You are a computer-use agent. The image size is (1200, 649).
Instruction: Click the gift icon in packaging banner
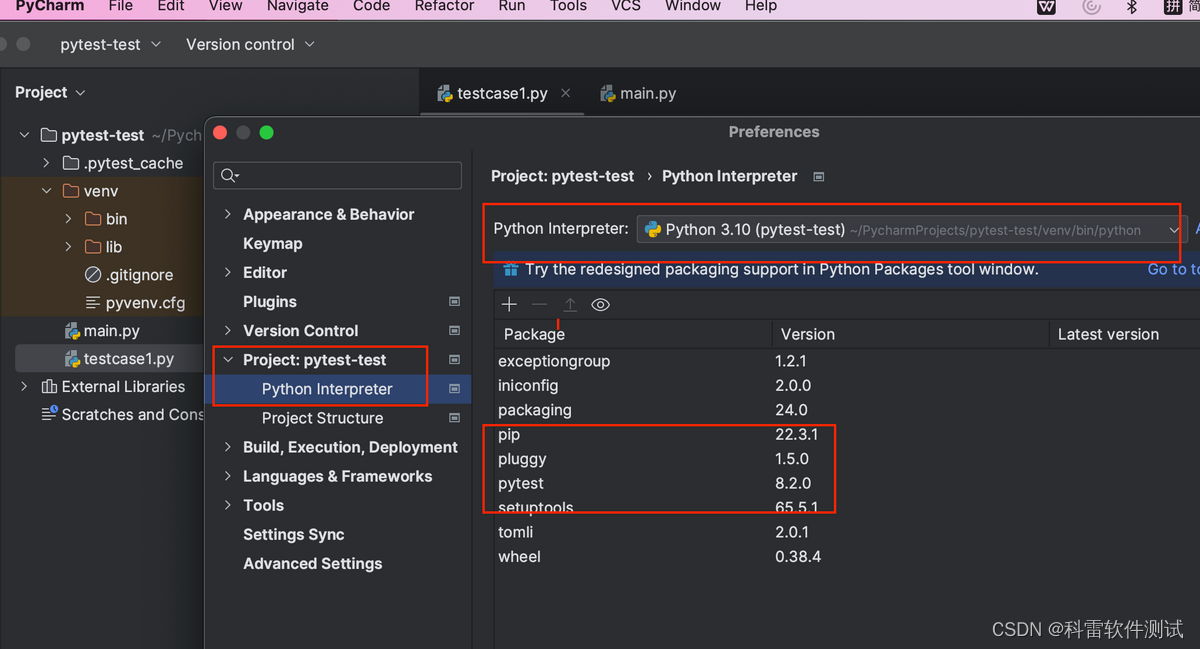510,269
